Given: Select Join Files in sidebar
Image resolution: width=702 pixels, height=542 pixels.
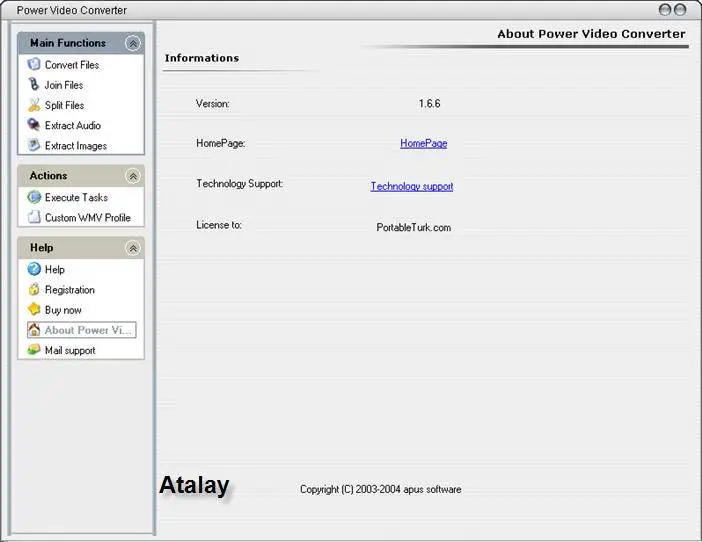Looking at the screenshot, I should [x=64, y=85].
